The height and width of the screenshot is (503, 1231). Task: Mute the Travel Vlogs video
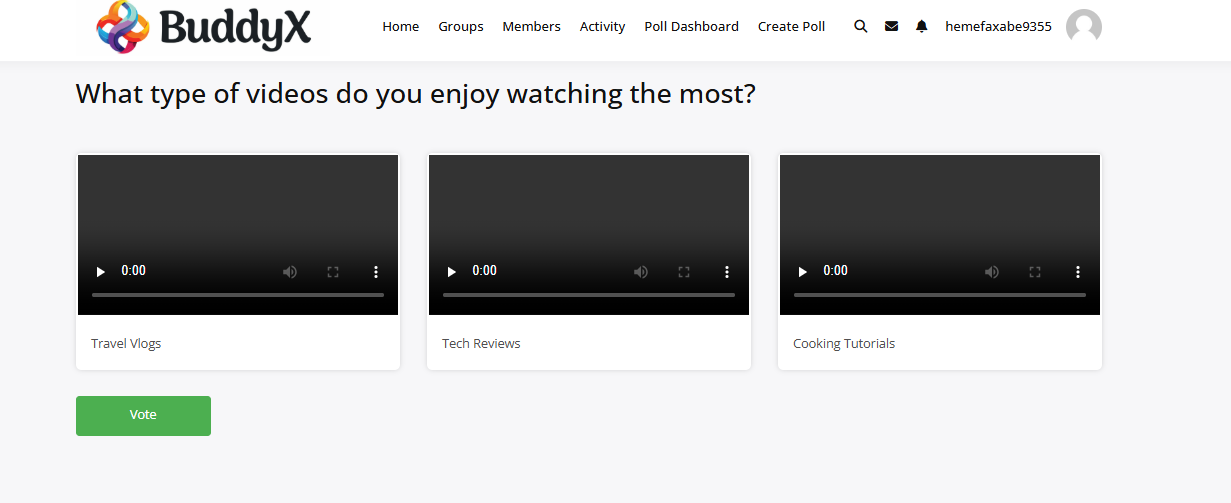tap(290, 271)
